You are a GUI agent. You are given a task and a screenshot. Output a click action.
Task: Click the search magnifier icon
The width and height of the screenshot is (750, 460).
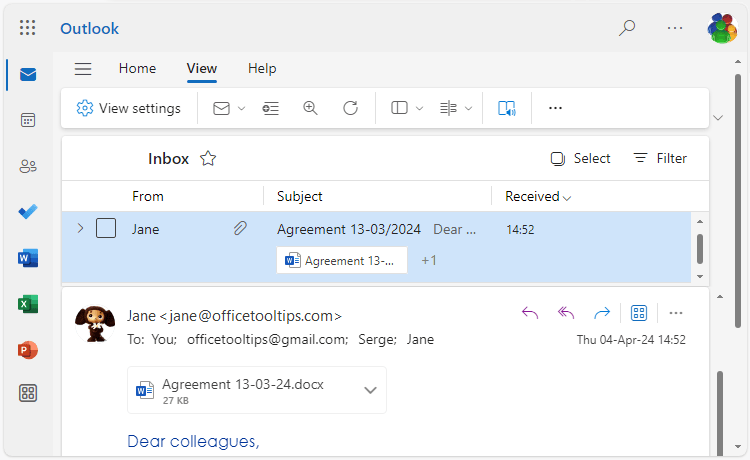point(627,28)
